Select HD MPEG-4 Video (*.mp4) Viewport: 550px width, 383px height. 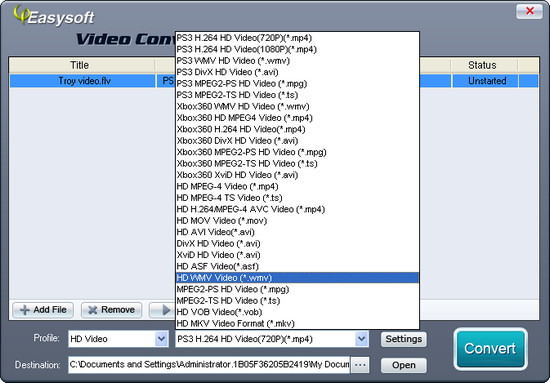297,187
